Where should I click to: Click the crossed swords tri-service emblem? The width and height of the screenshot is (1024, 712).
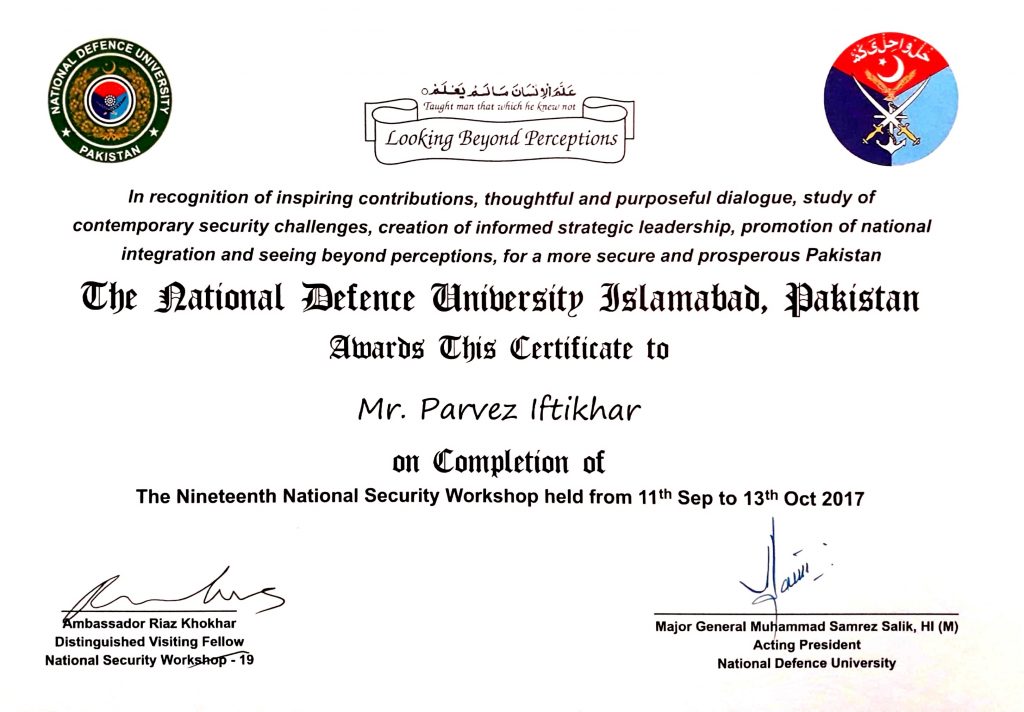point(891,99)
